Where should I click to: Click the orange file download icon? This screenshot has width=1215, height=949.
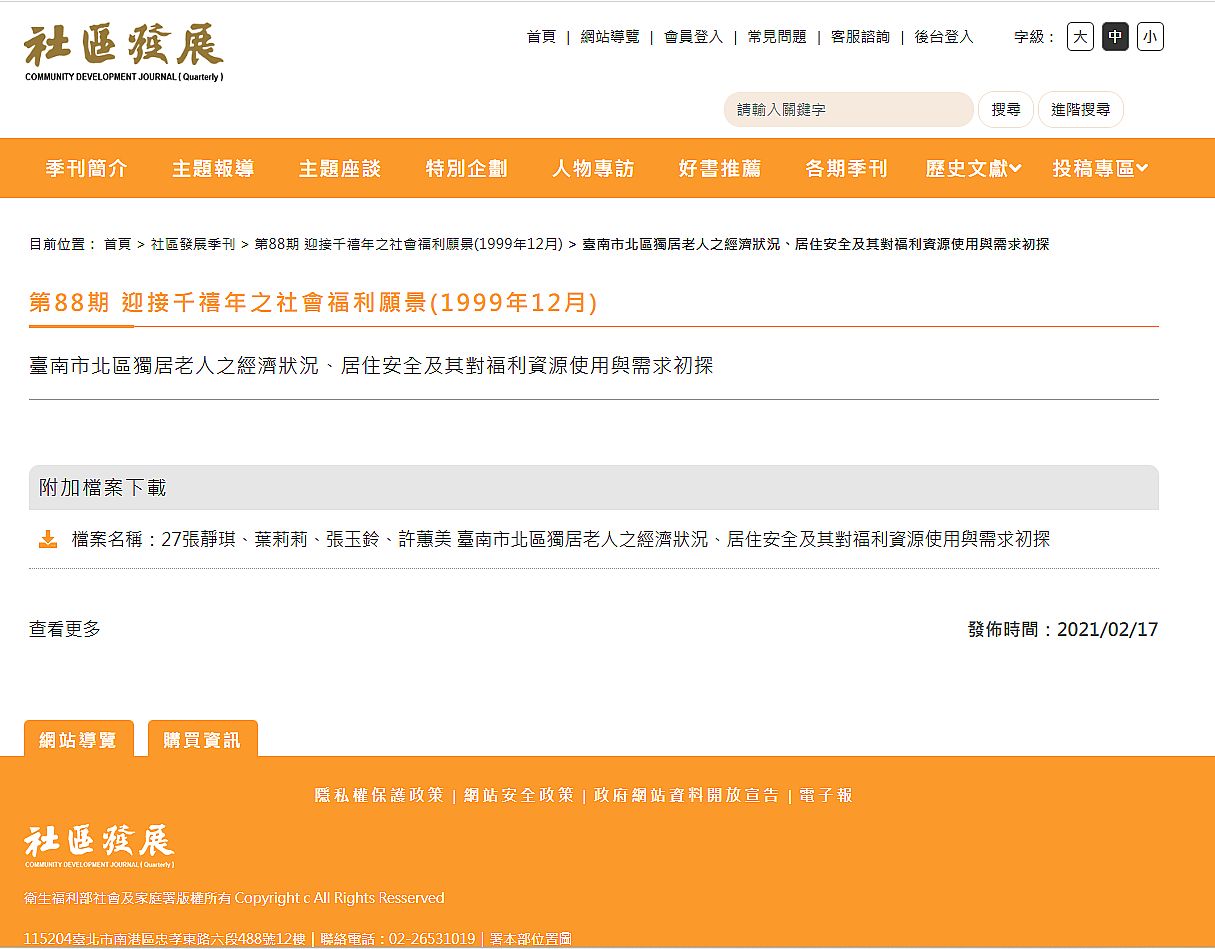48,540
